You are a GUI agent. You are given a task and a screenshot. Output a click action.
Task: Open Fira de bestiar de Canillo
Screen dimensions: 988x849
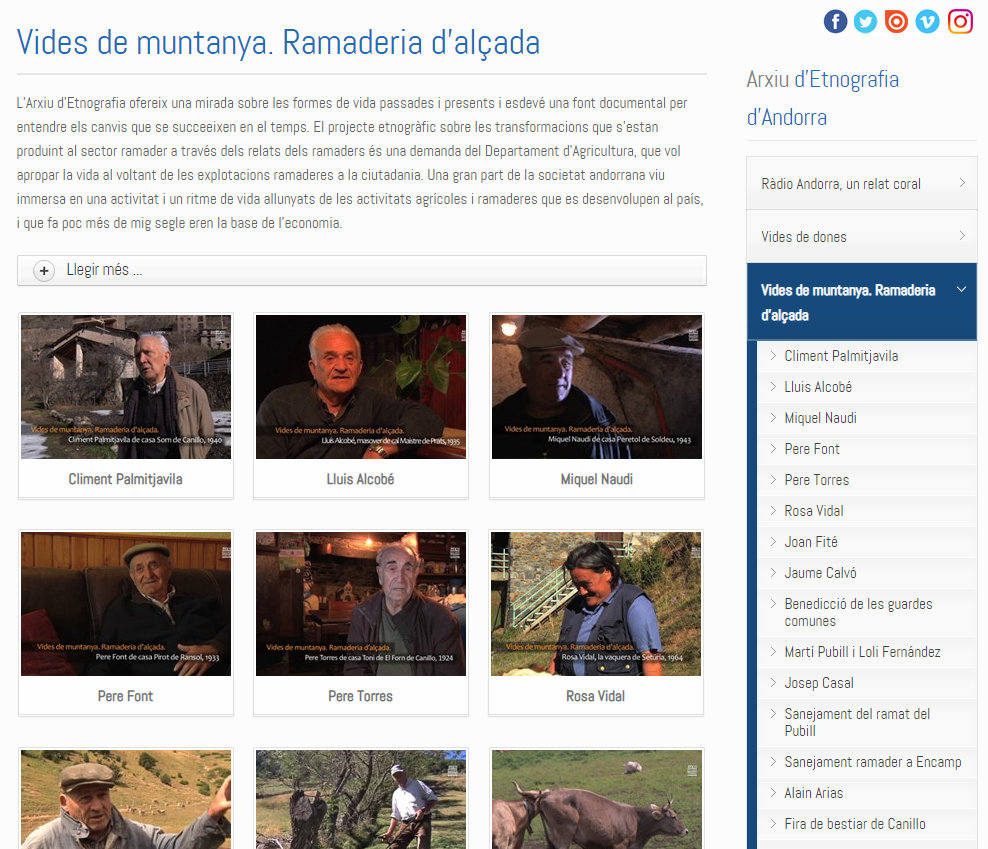click(x=854, y=824)
